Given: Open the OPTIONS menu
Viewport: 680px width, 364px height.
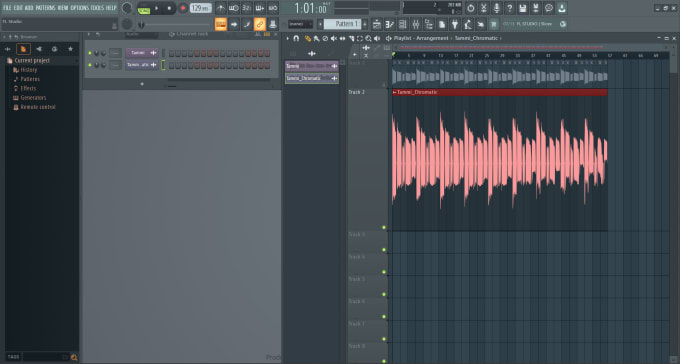Looking at the screenshot, I should (79, 8).
